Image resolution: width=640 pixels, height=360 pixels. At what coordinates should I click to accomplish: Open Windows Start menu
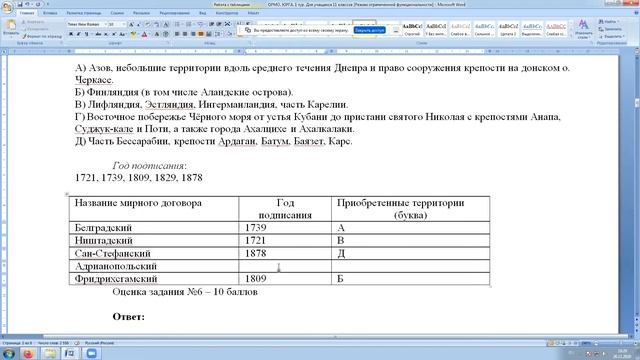tap(9, 353)
